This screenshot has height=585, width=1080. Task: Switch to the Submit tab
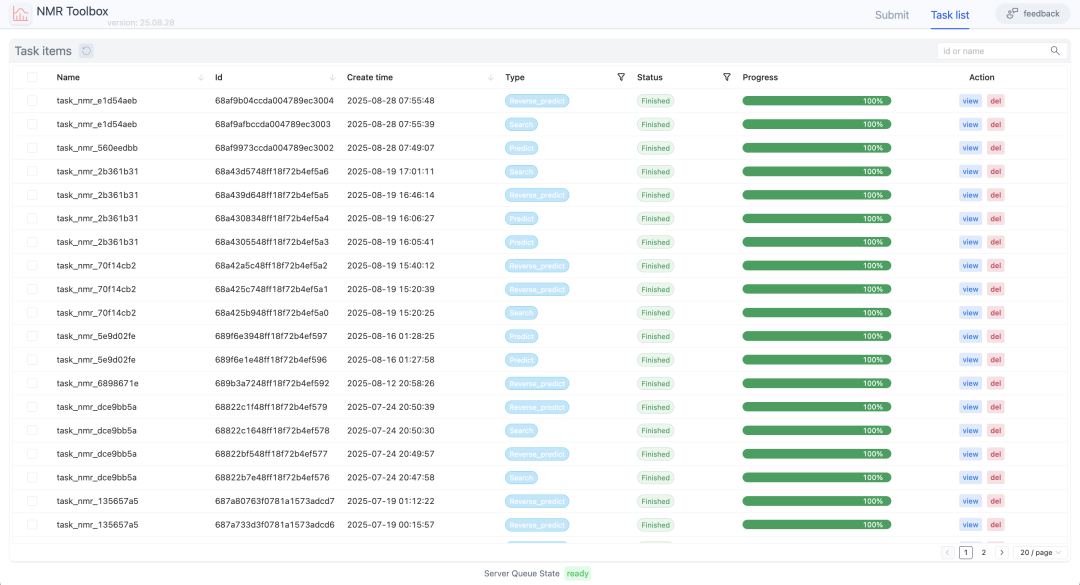click(x=892, y=15)
